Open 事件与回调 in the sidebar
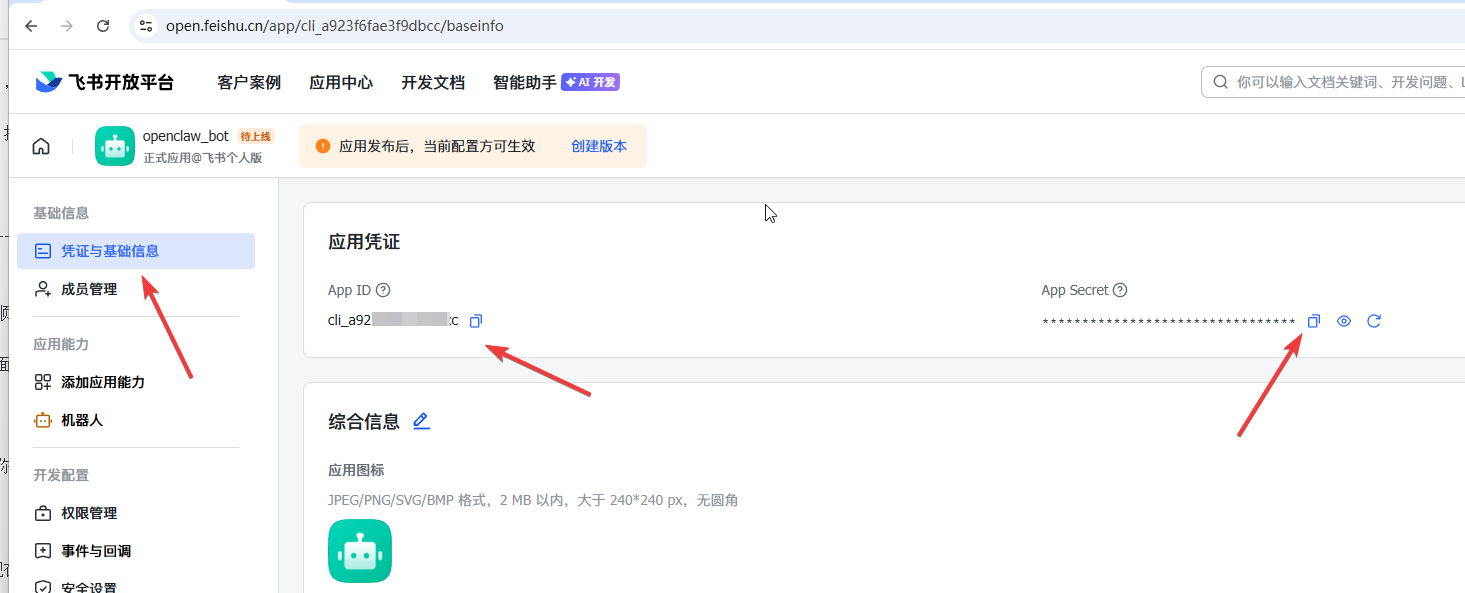 click(x=96, y=551)
